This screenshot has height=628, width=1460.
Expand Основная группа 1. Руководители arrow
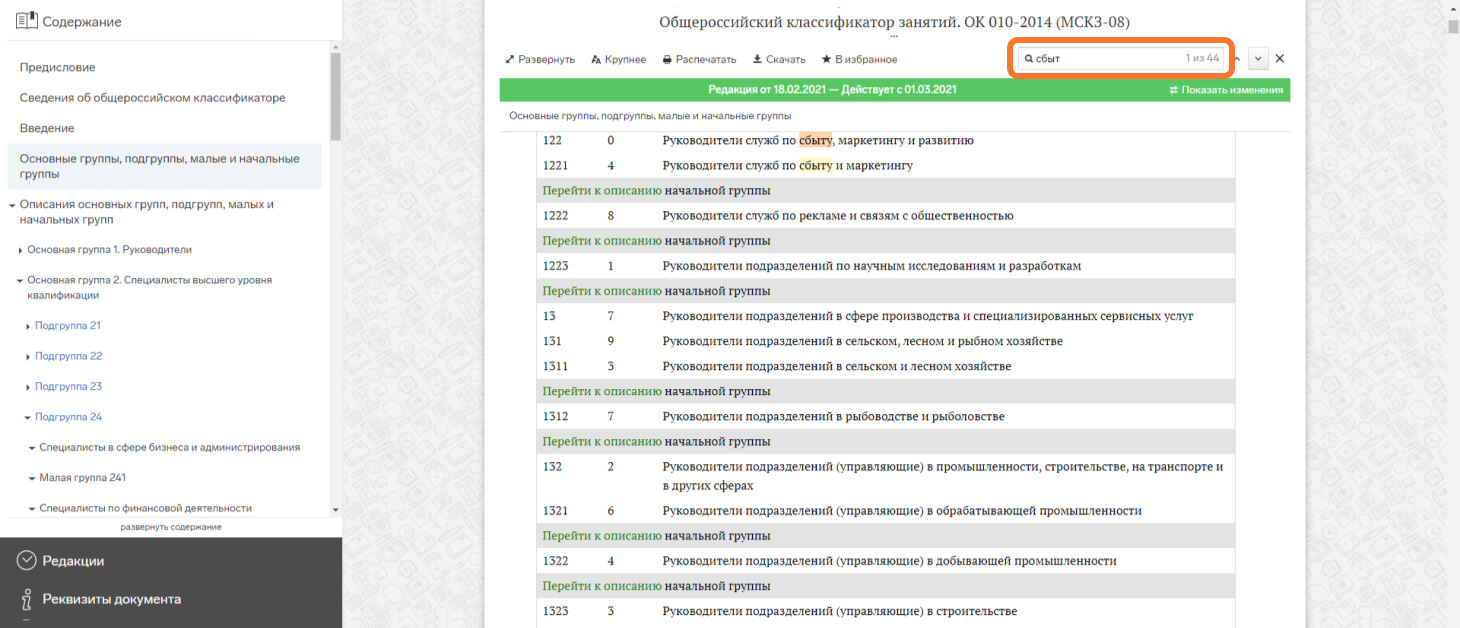20,250
